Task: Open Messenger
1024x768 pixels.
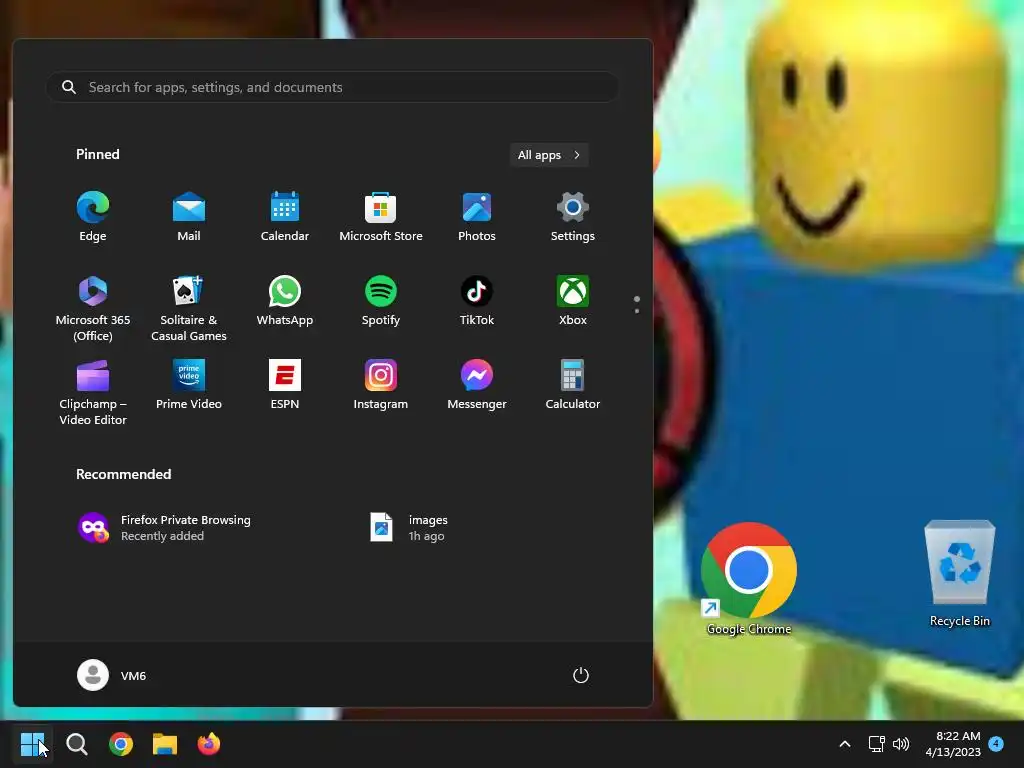Action: pyautogui.click(x=477, y=385)
